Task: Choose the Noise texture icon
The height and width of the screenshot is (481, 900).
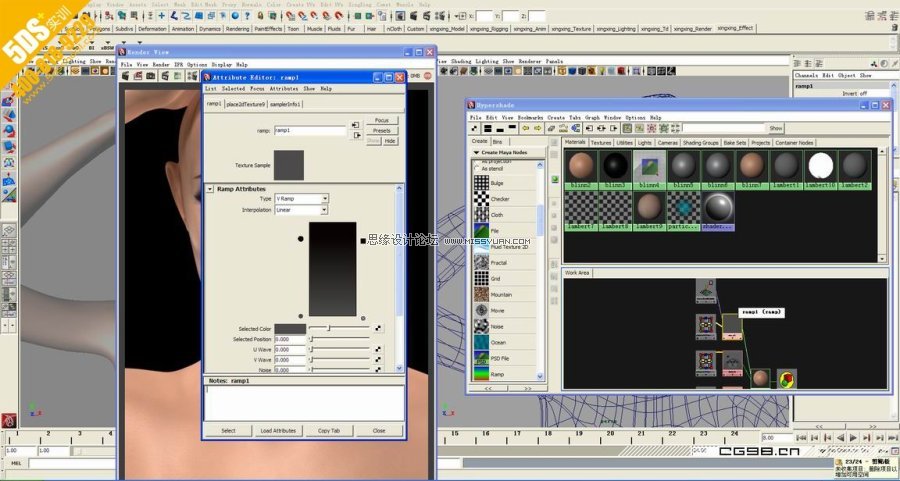Action: [x=481, y=326]
